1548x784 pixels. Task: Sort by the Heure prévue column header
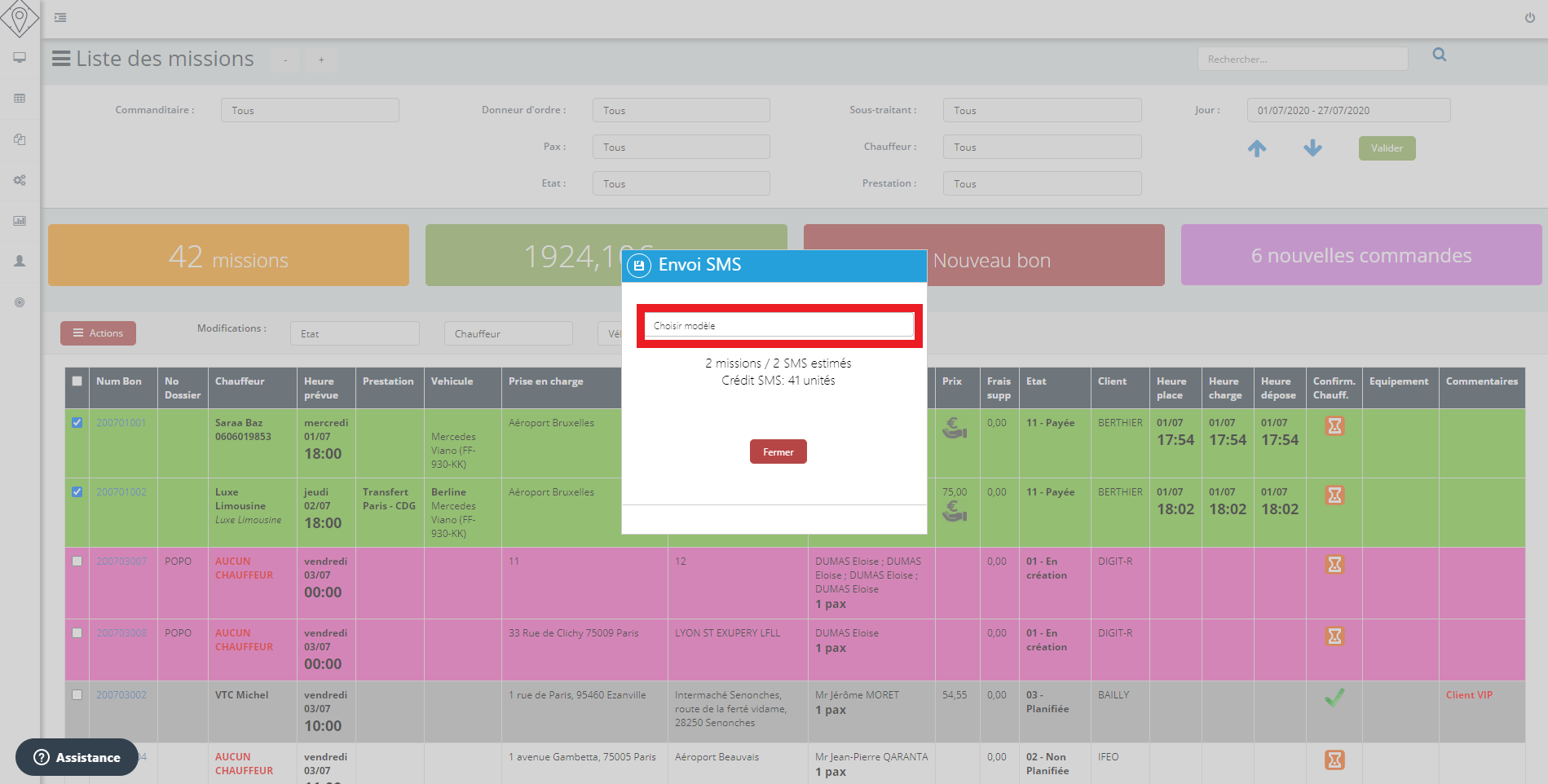[x=321, y=388]
